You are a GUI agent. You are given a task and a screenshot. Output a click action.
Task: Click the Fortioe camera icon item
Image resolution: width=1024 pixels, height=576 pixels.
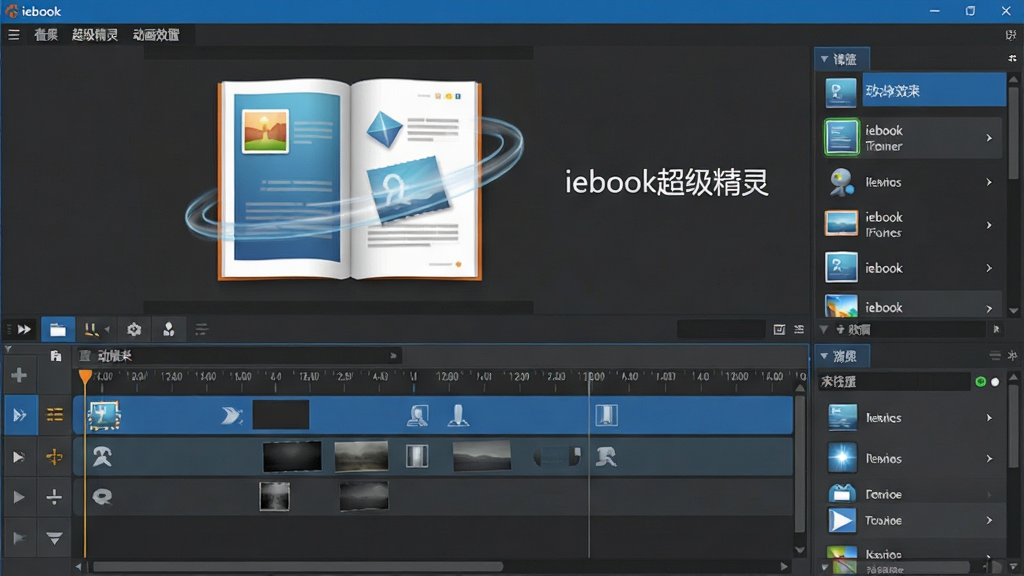click(x=842, y=493)
